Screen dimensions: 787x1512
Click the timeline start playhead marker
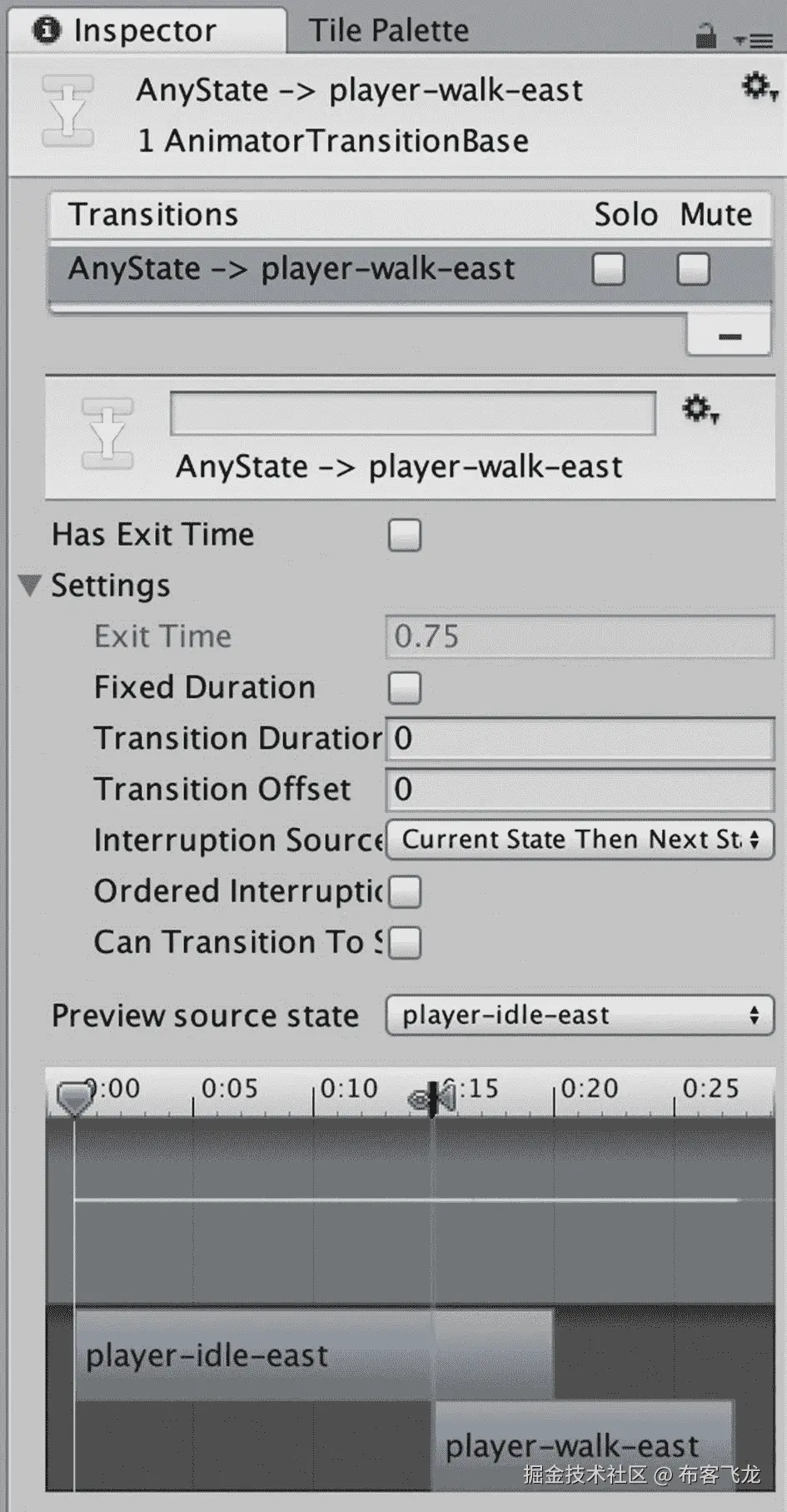tap(74, 1097)
